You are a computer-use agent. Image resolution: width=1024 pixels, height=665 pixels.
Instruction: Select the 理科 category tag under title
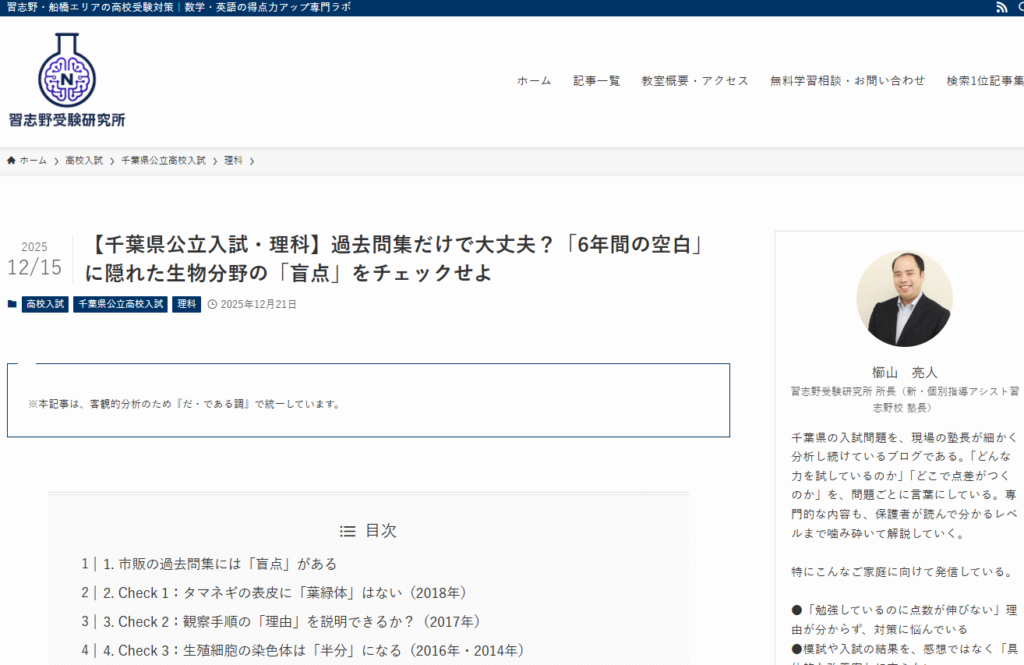pos(186,304)
